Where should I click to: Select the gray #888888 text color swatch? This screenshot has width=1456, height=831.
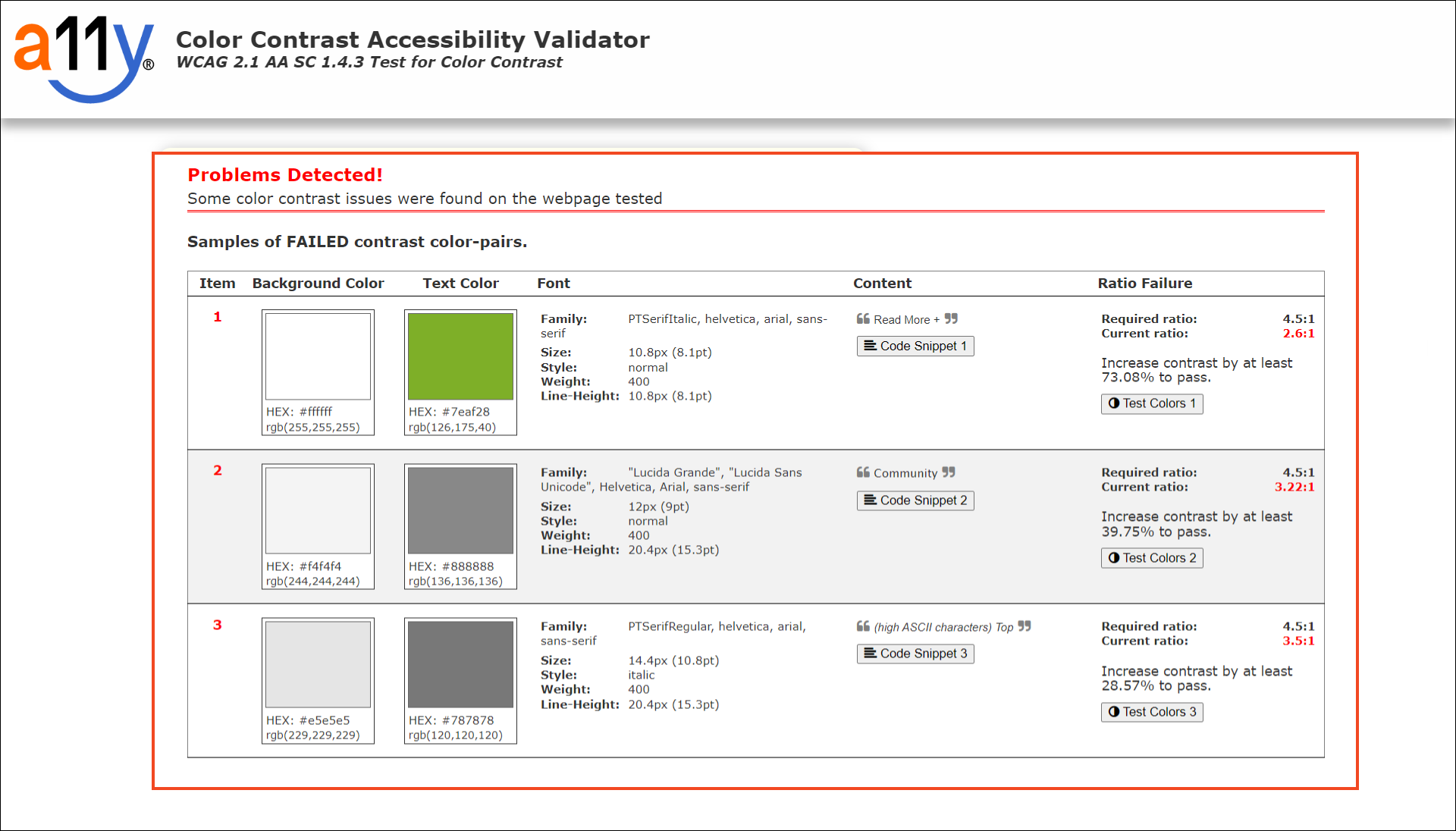[x=460, y=510]
